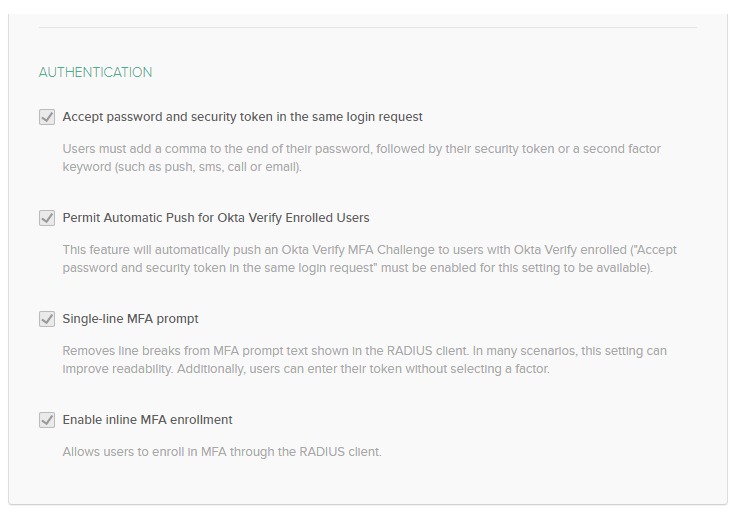Toggle the Single-line MFA prompt checkbox
Image resolution: width=743 pixels, height=521 pixels.
(x=47, y=319)
